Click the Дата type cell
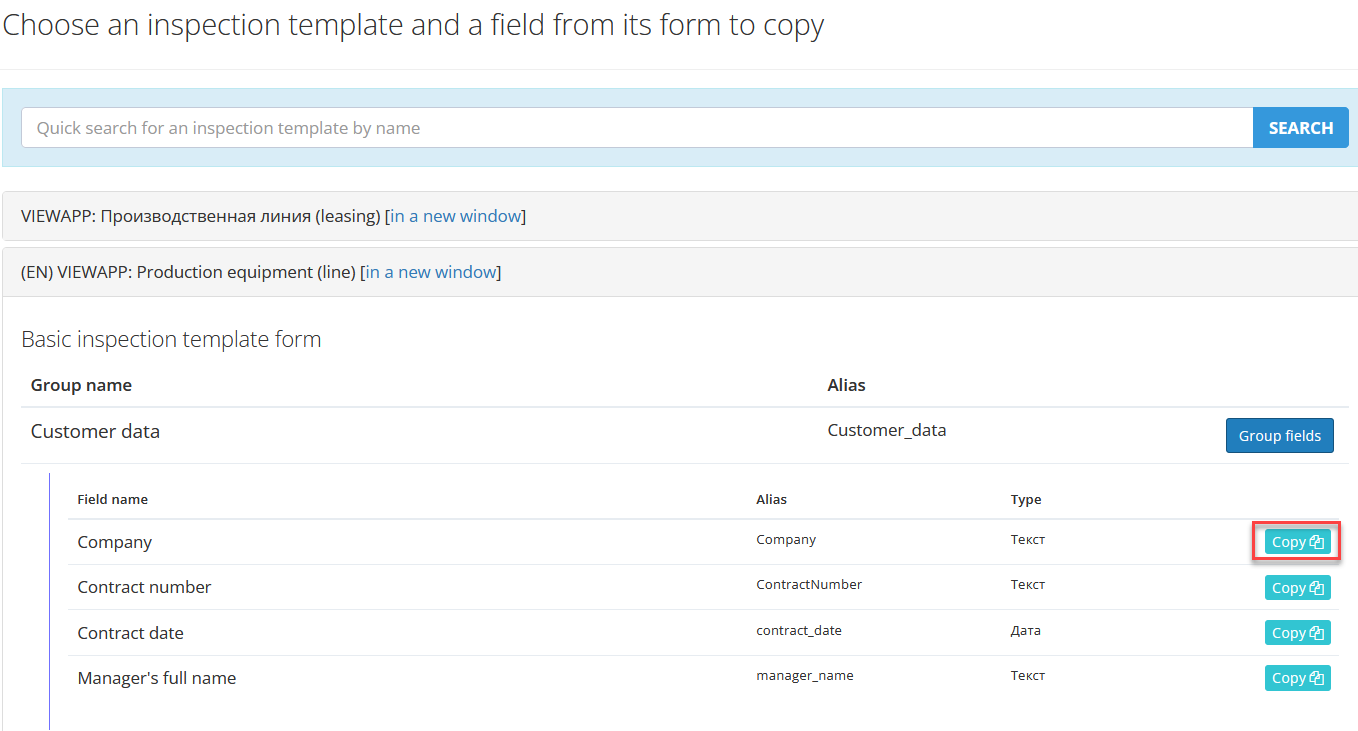This screenshot has width=1358, height=731. (1026, 630)
